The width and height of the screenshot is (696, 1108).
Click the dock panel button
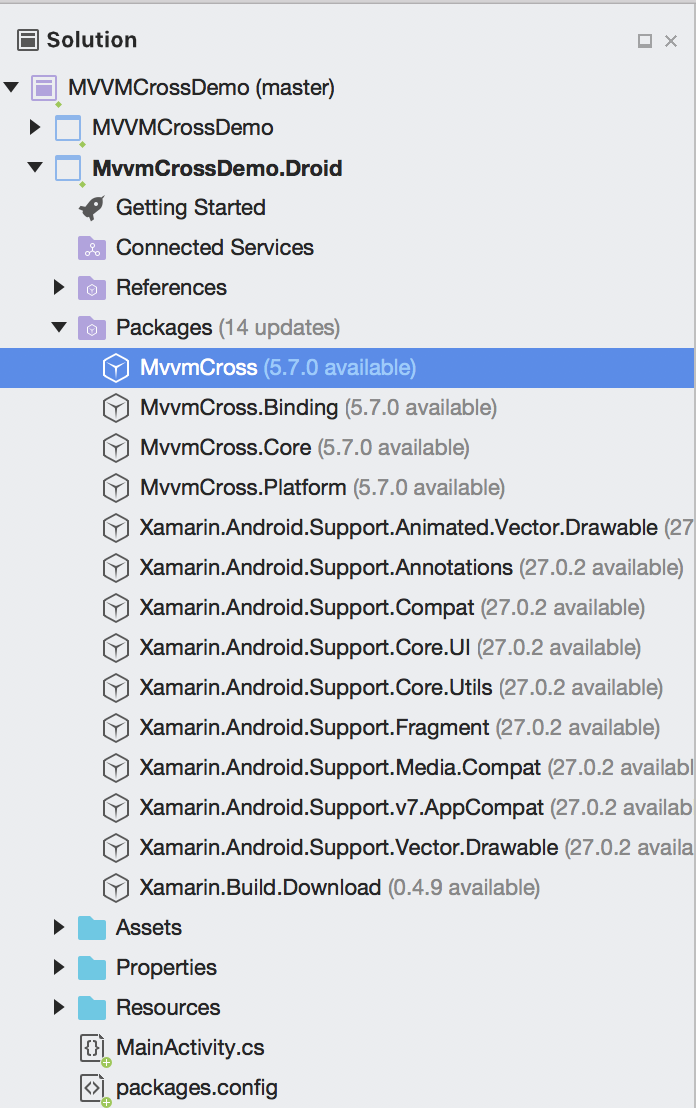(645, 40)
